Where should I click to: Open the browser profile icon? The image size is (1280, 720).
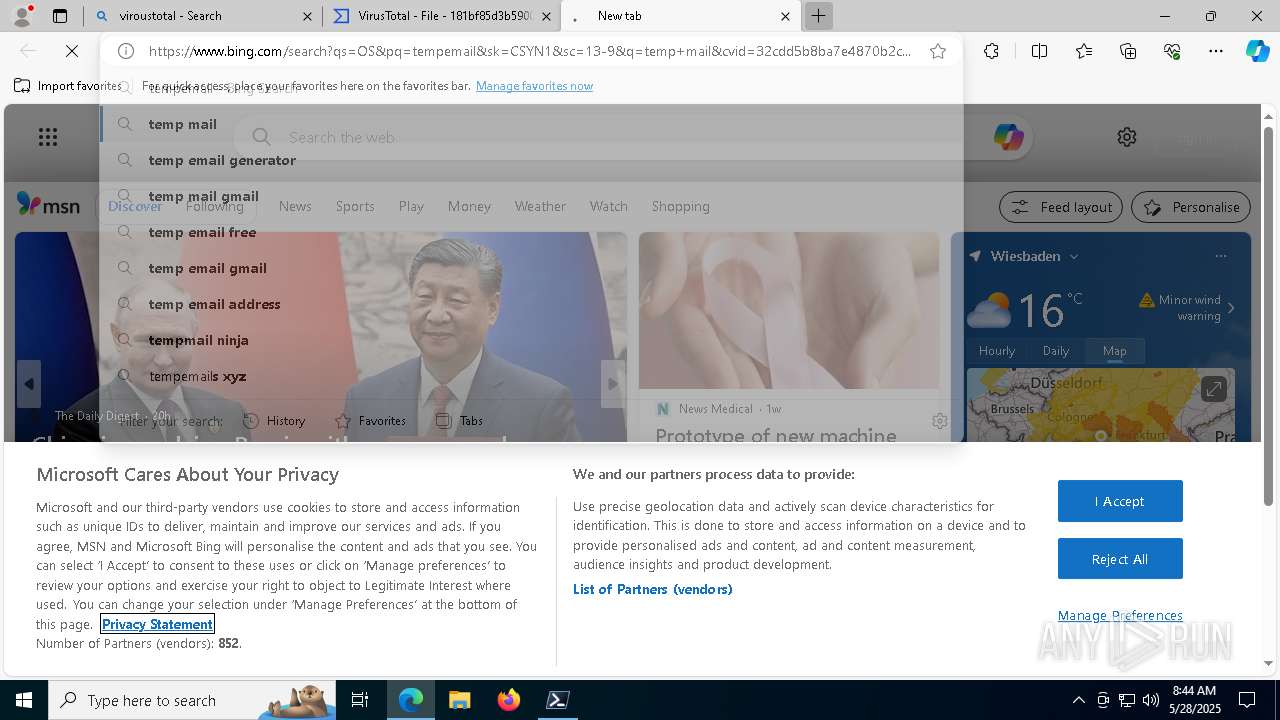(22, 16)
